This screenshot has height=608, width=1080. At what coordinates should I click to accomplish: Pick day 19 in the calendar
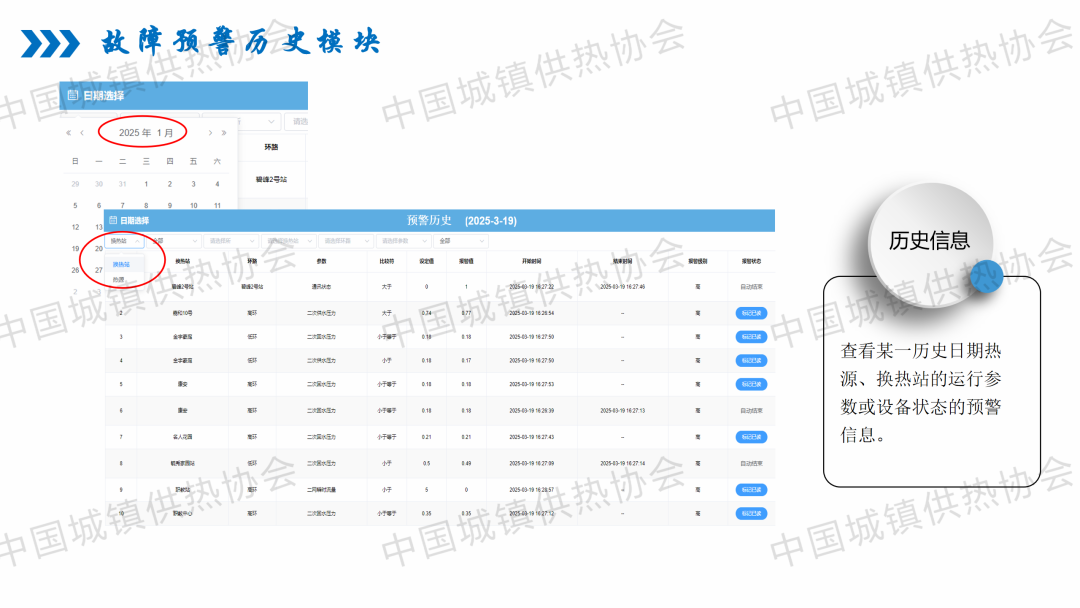click(75, 249)
